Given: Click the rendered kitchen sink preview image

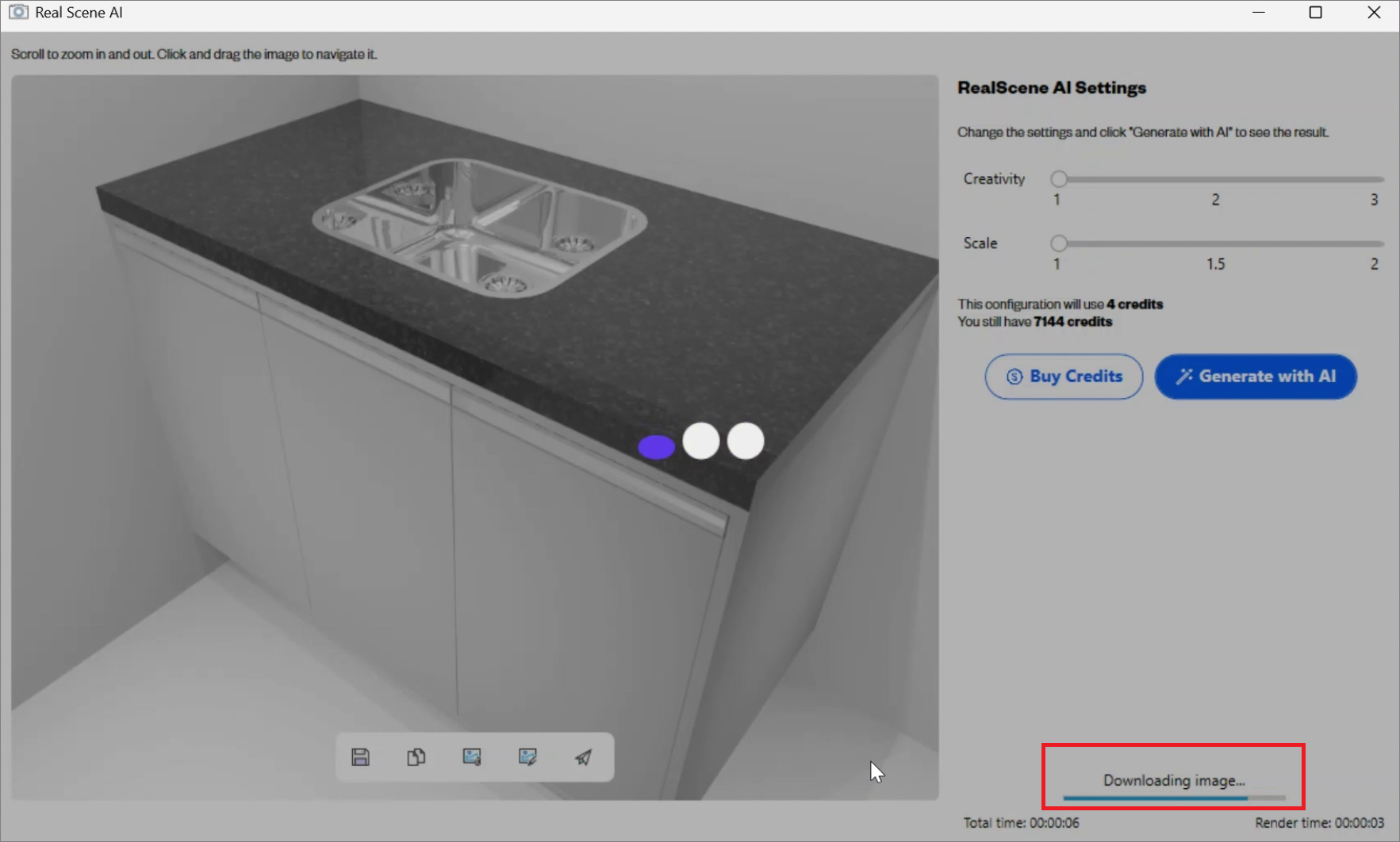Looking at the screenshot, I should coord(475,437).
